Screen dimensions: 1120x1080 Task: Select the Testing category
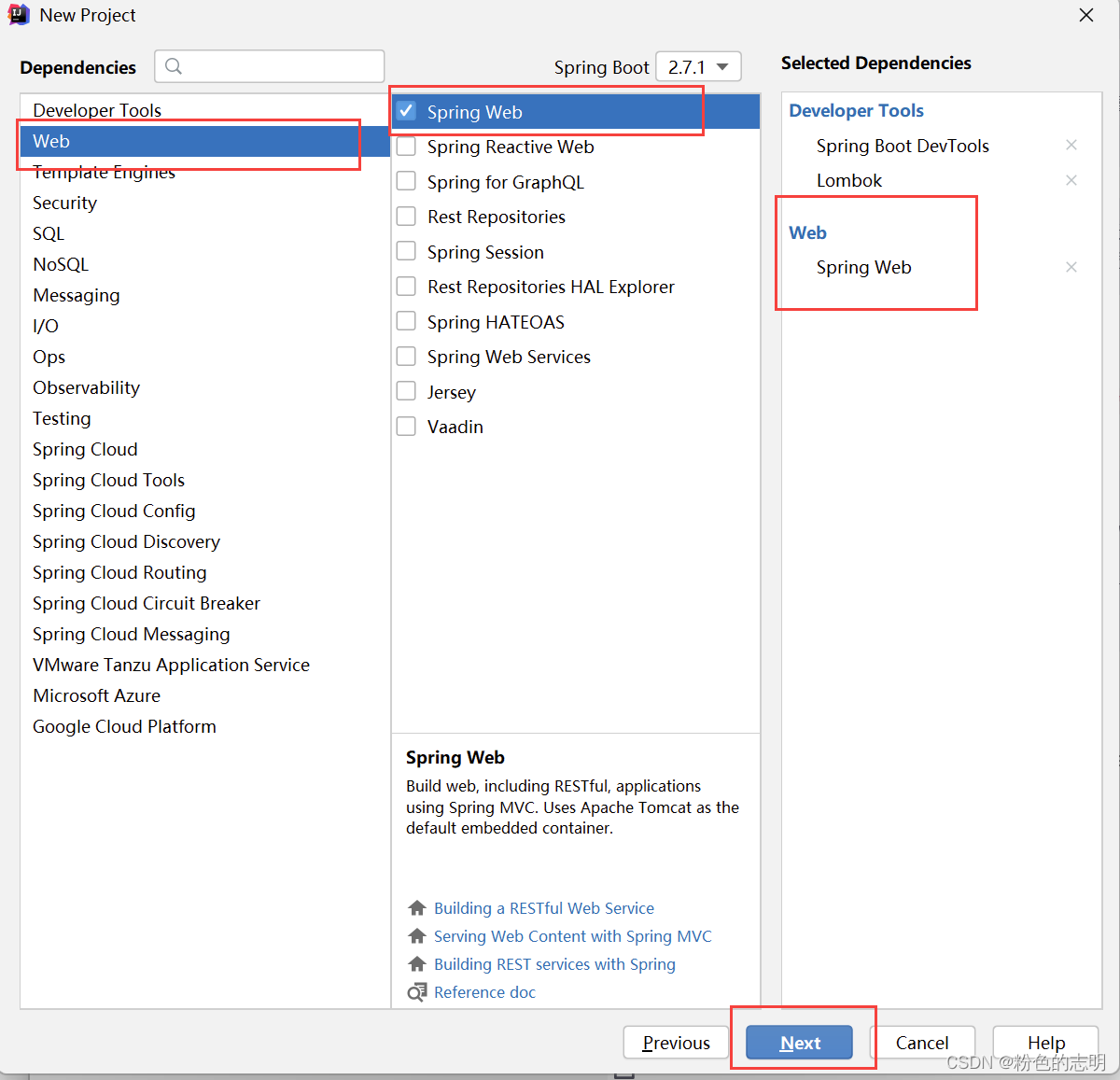205,418
